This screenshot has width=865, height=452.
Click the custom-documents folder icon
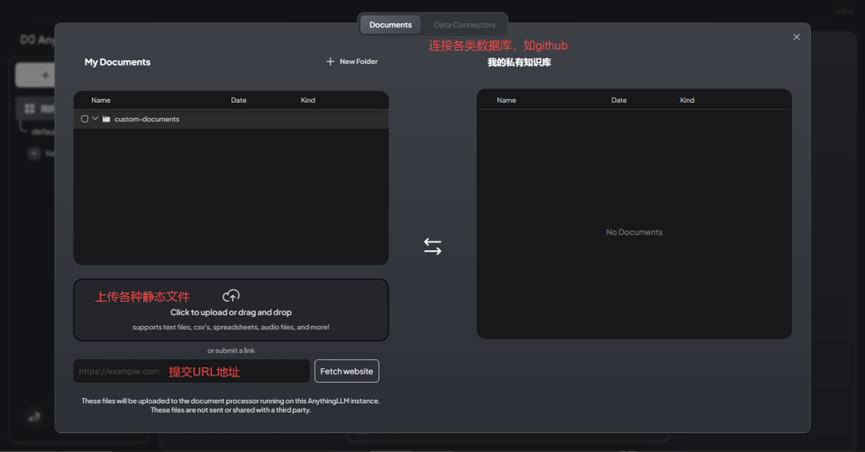pos(106,119)
